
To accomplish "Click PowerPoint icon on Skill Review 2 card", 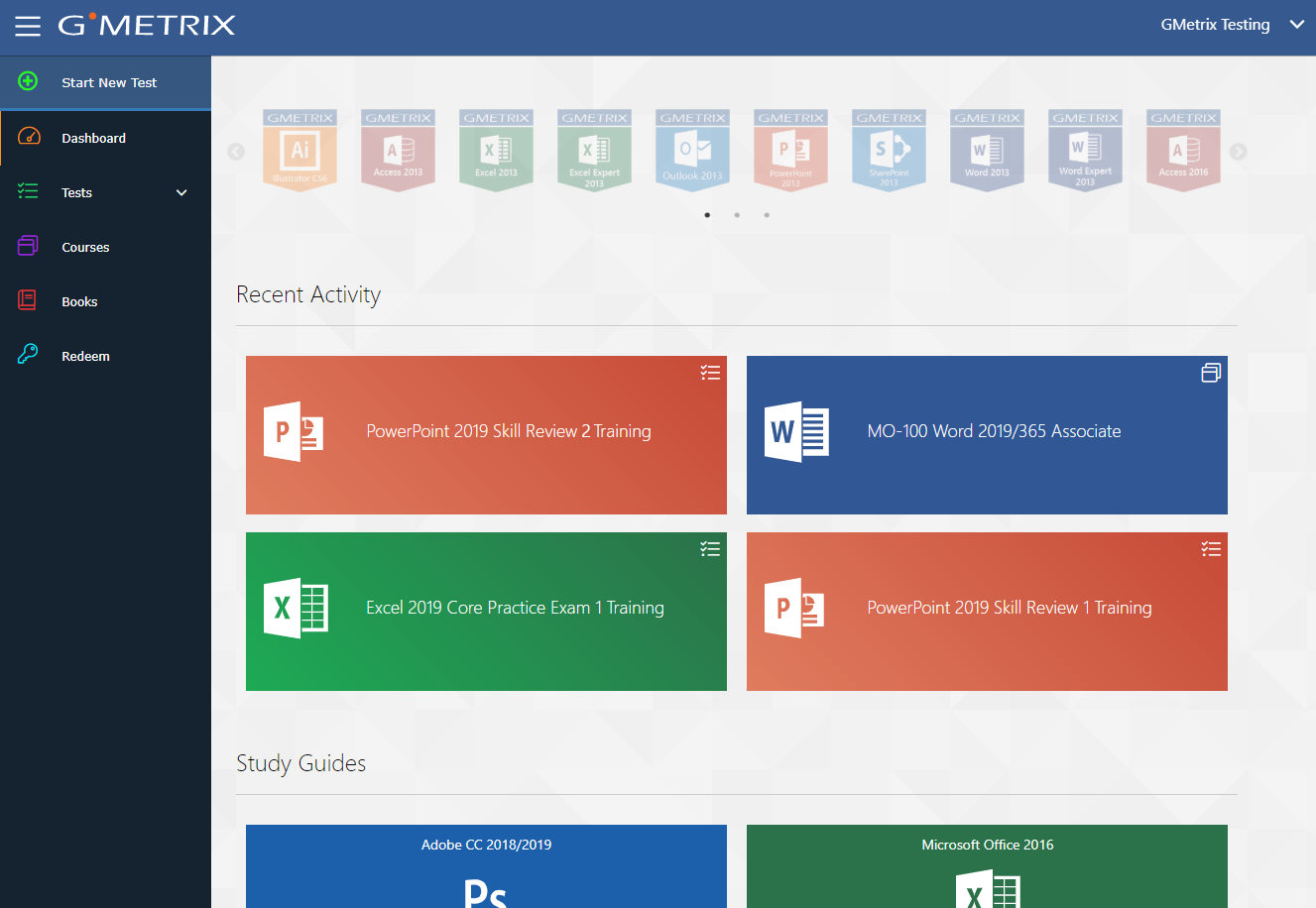I will (x=295, y=432).
